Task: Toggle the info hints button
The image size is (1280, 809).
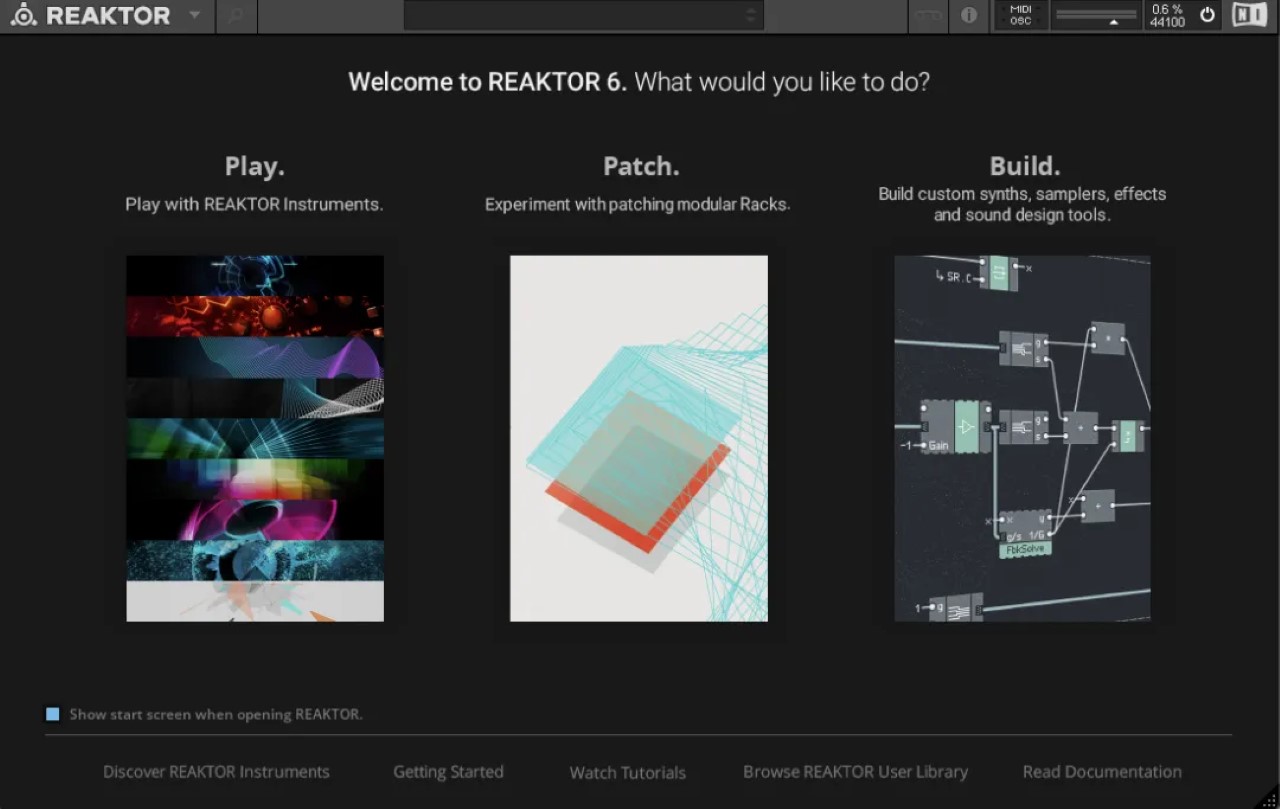Action: (x=968, y=16)
